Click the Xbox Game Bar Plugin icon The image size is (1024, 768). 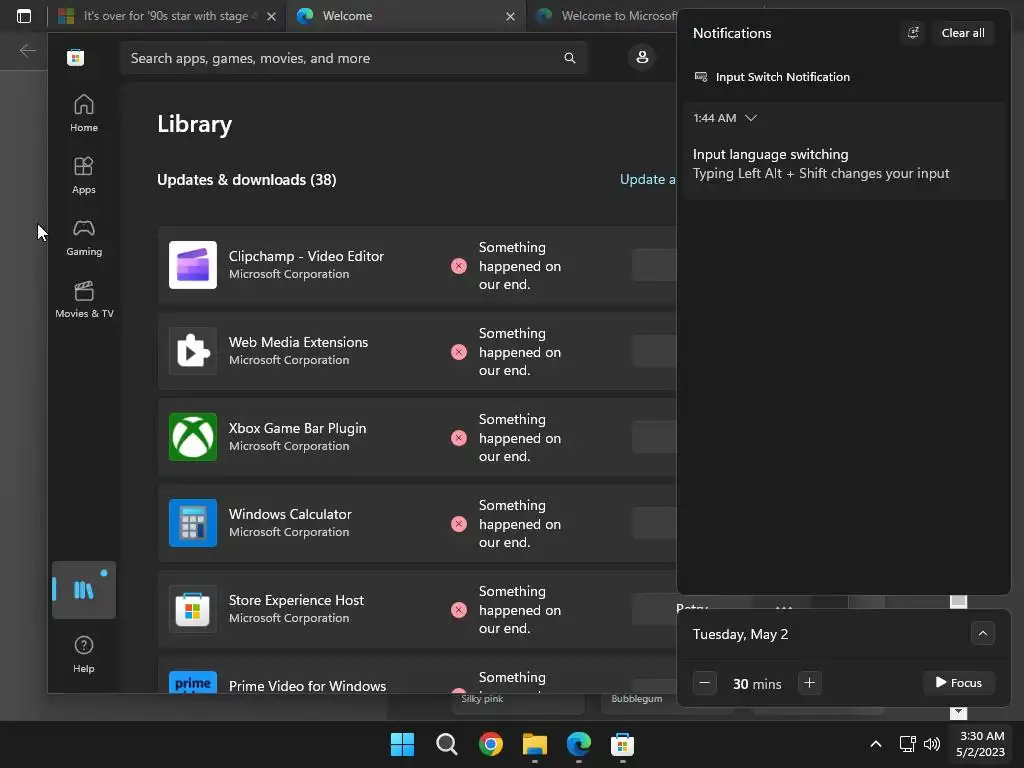193,437
